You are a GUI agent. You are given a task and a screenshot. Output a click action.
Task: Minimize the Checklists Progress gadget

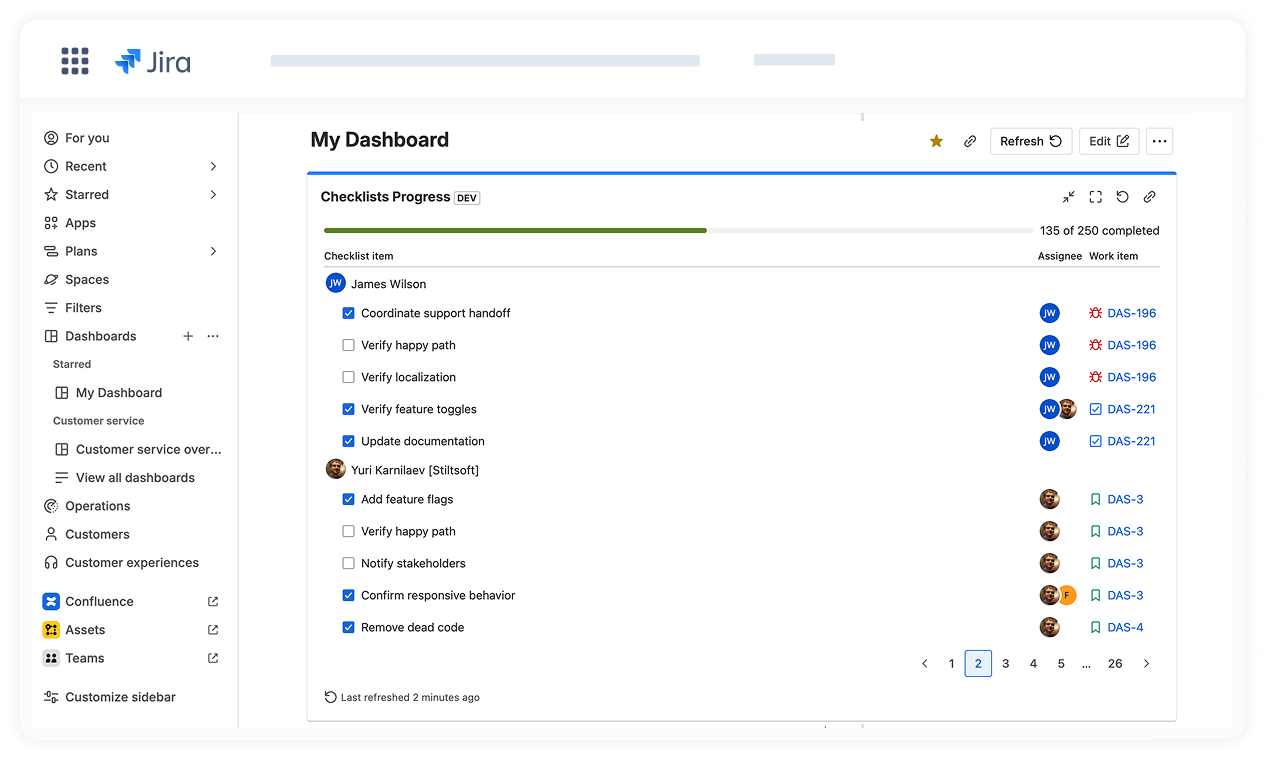point(1068,197)
